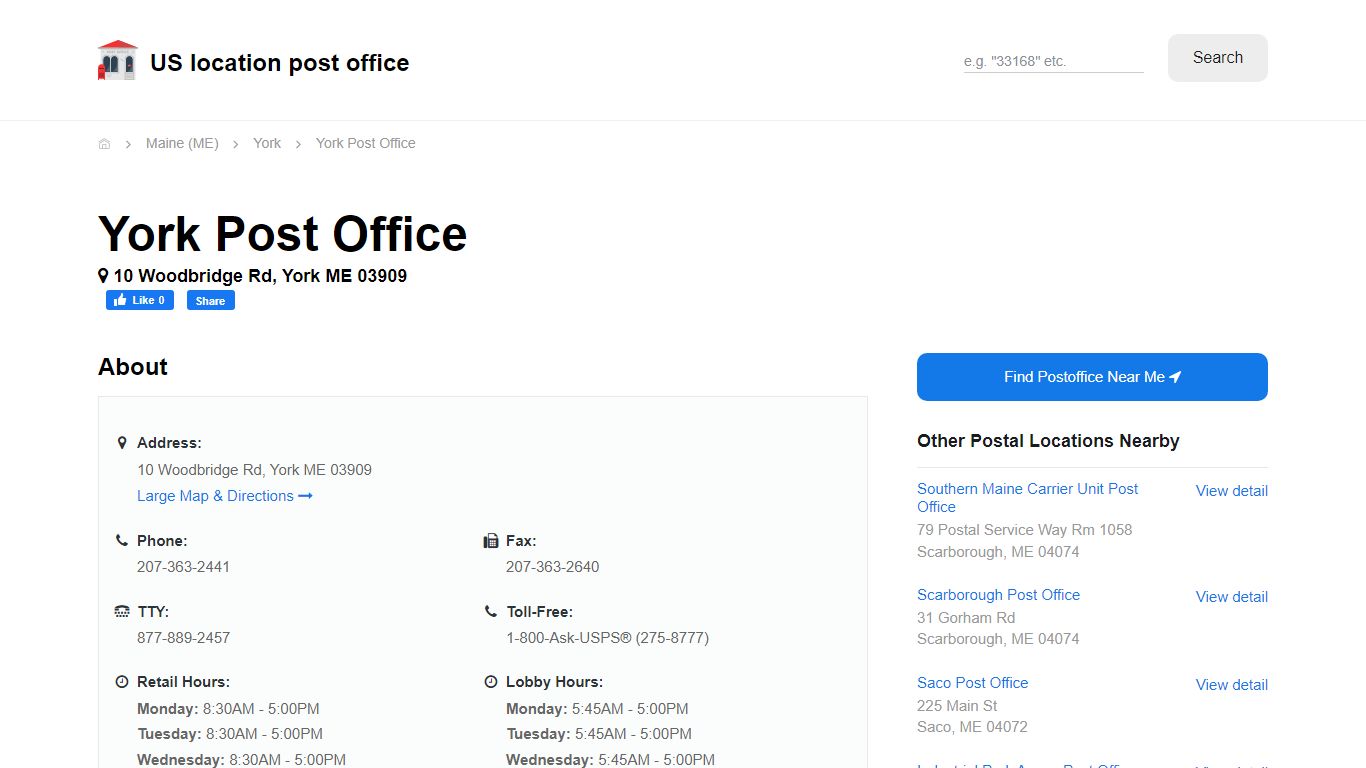Viewport: 1366px width, 768px height.
Task: Go to Maine (ME) breadcrumb
Action: click(x=182, y=143)
